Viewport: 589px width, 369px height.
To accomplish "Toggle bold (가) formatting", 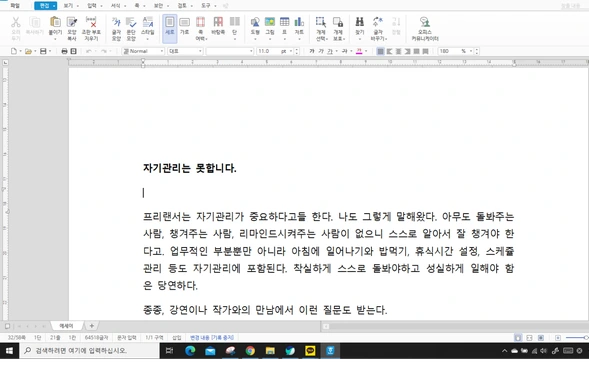I will pyautogui.click(x=312, y=51).
